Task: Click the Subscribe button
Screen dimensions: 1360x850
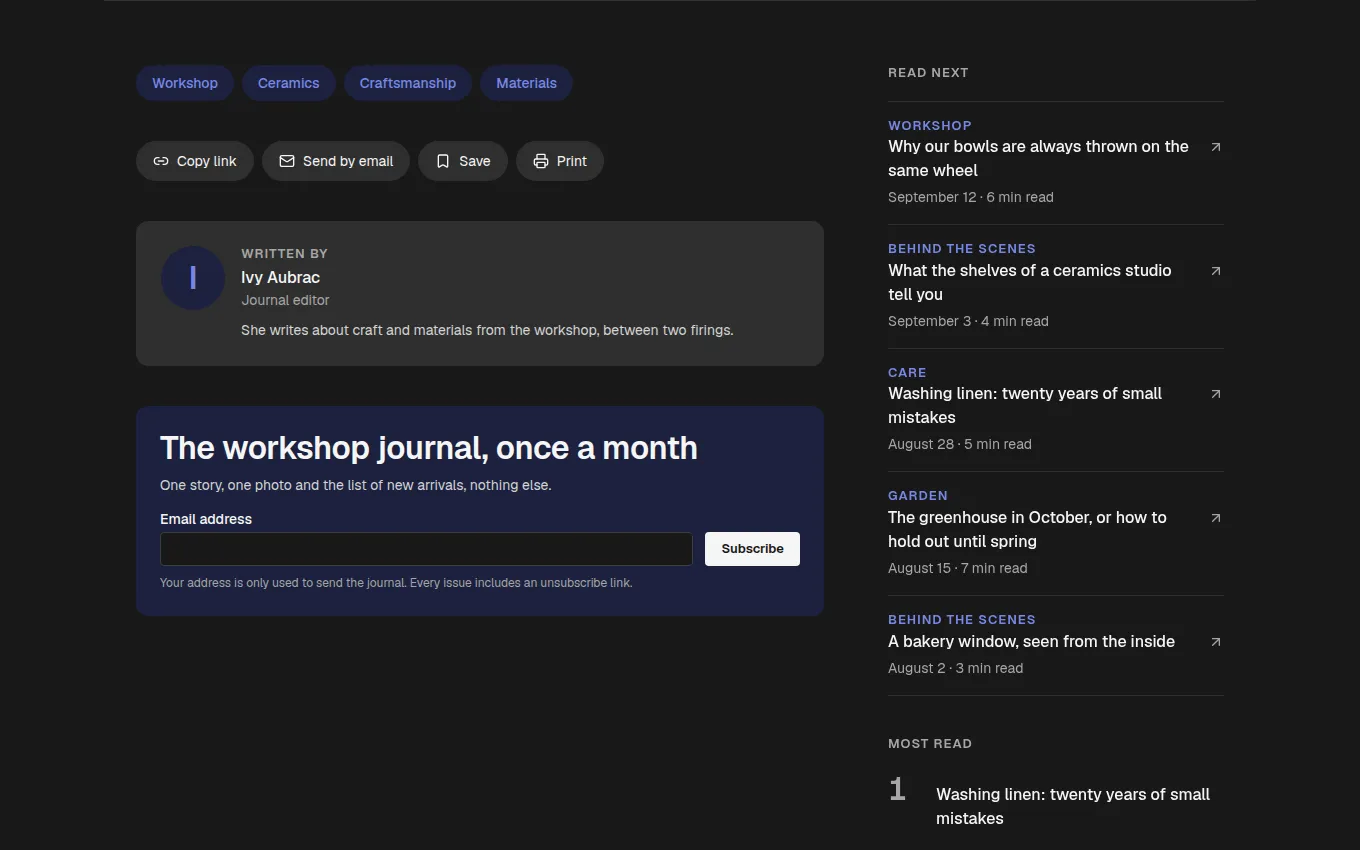Action: point(752,549)
